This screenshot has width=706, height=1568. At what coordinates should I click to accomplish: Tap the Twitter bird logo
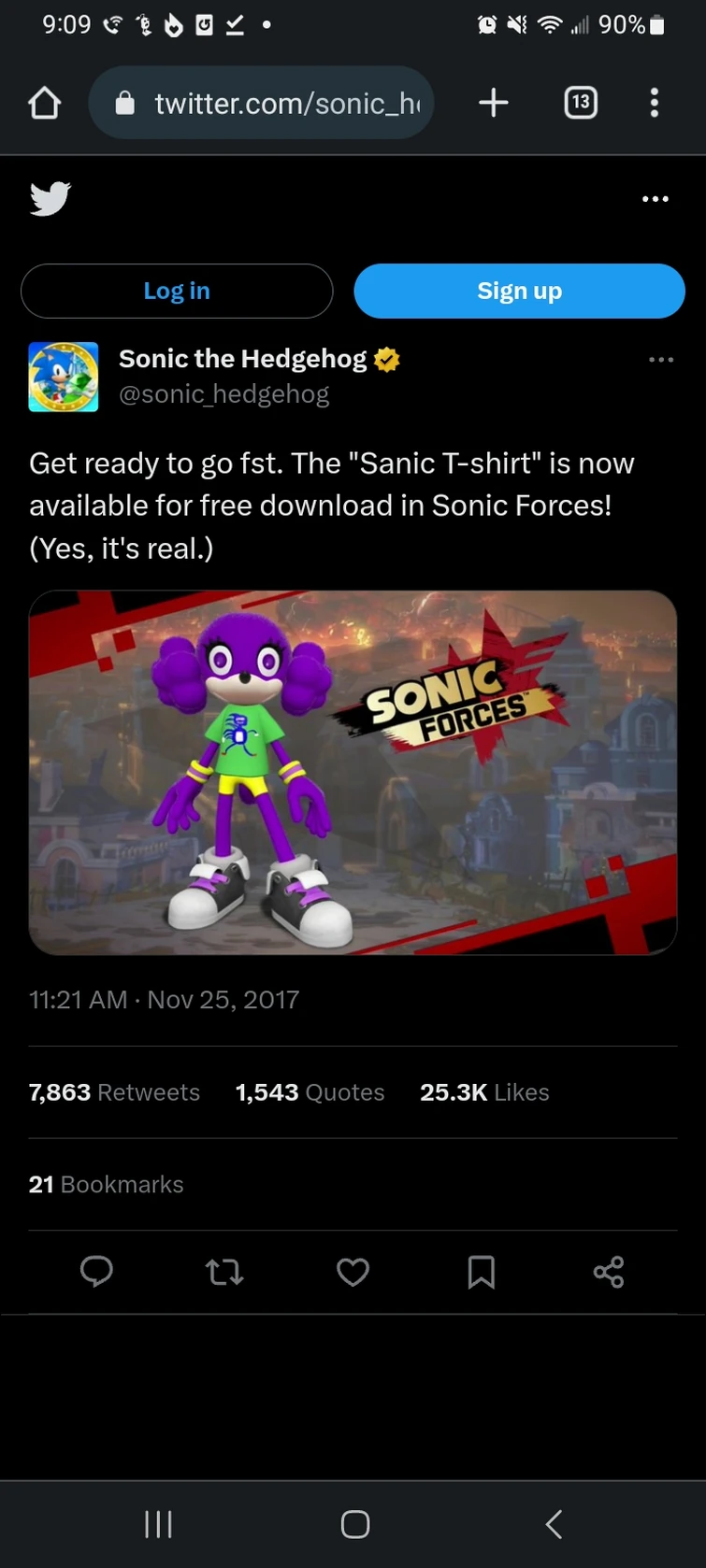(x=50, y=199)
